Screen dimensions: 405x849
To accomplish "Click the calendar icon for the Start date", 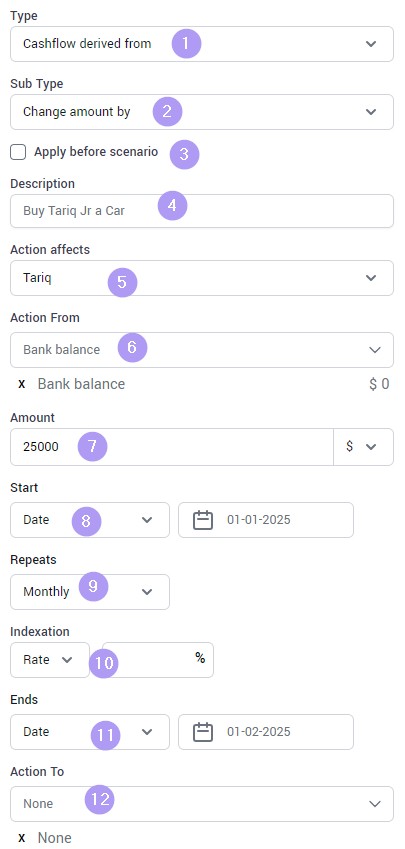I will pos(202,520).
